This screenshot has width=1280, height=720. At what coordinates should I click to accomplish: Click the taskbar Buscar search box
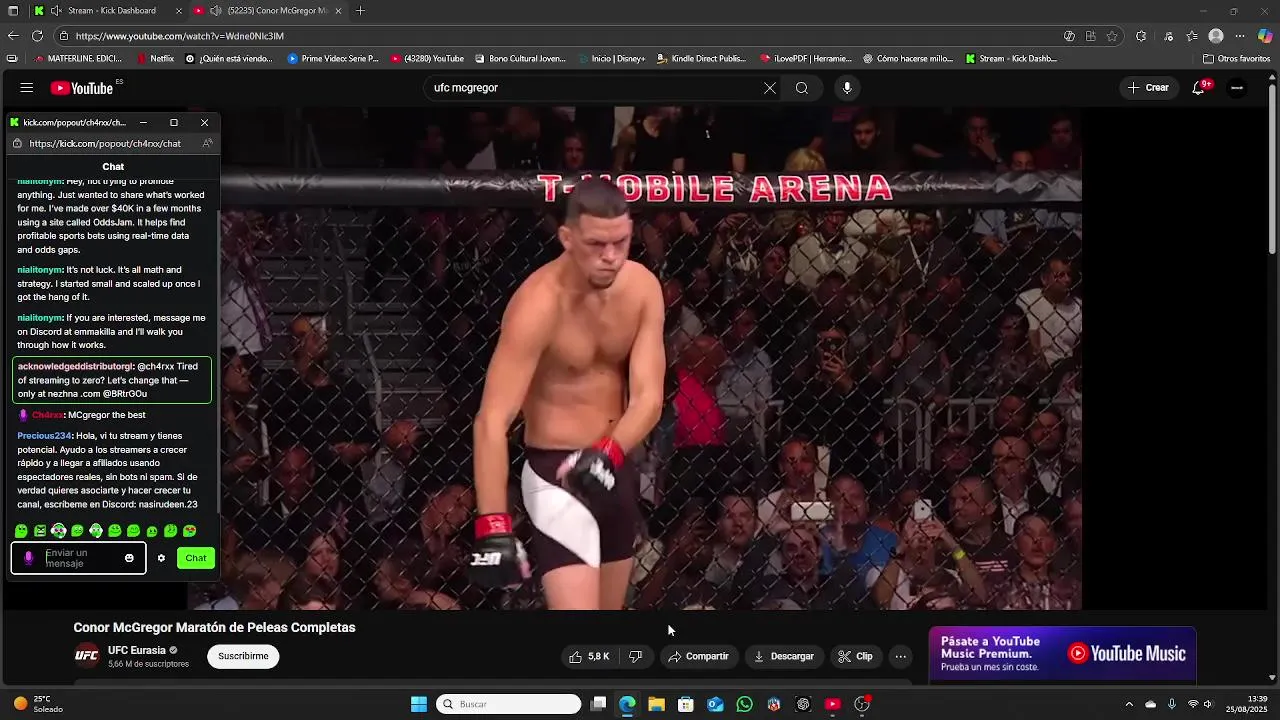click(x=509, y=704)
